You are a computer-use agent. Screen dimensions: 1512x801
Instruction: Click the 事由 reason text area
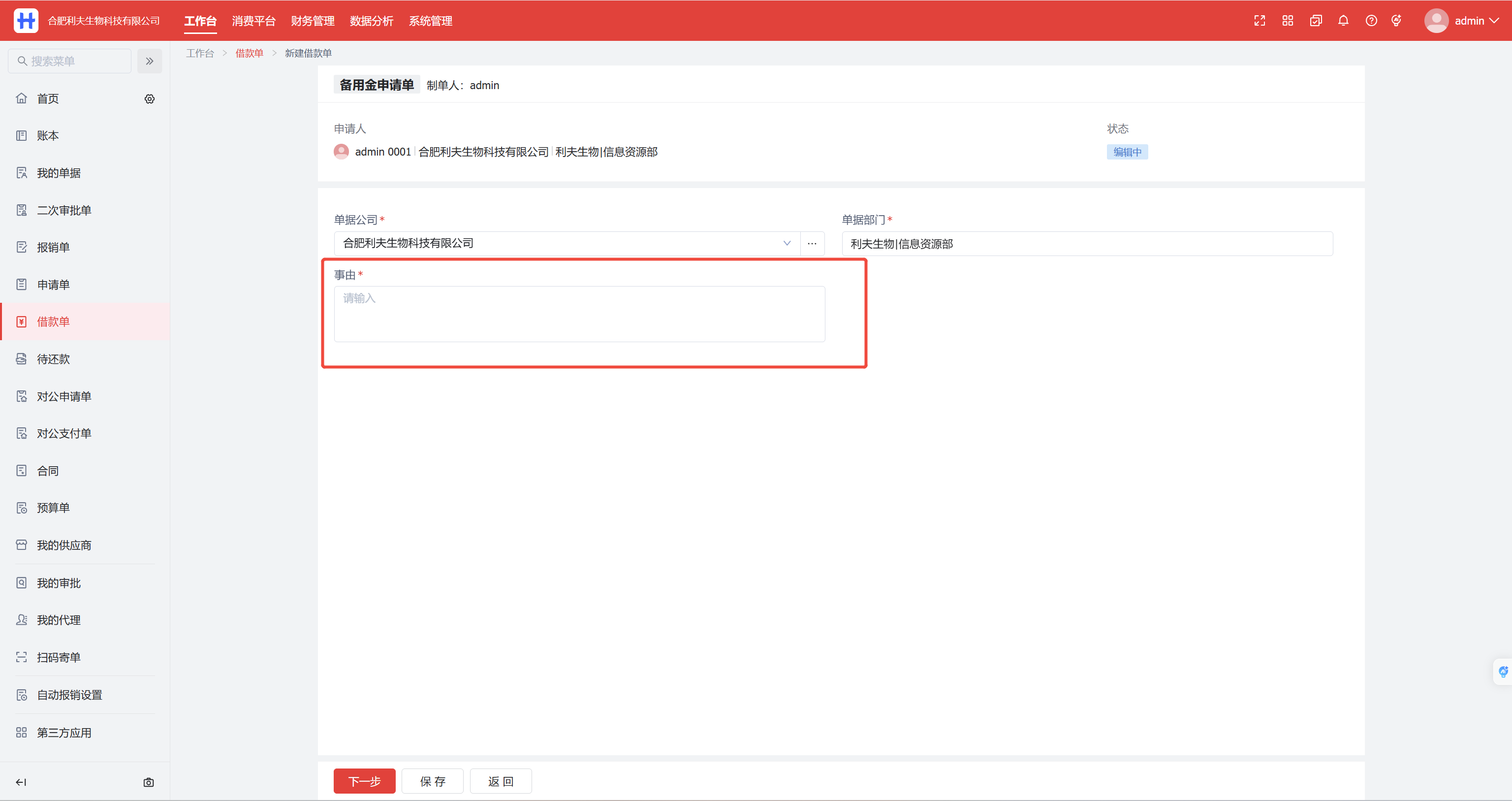point(579,314)
